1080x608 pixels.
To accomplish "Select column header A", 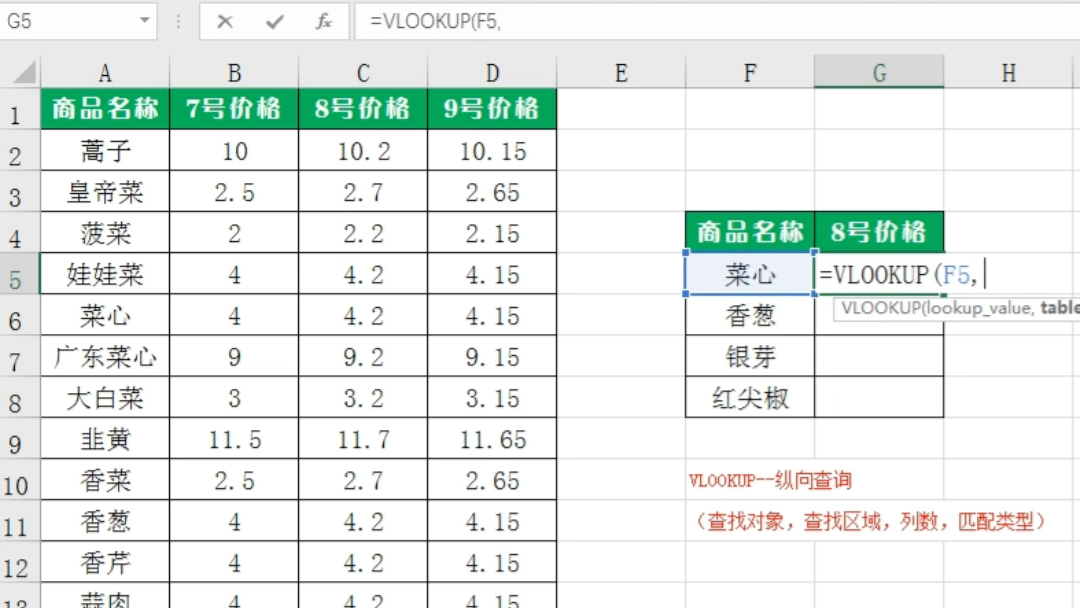I will pyautogui.click(x=105, y=73).
